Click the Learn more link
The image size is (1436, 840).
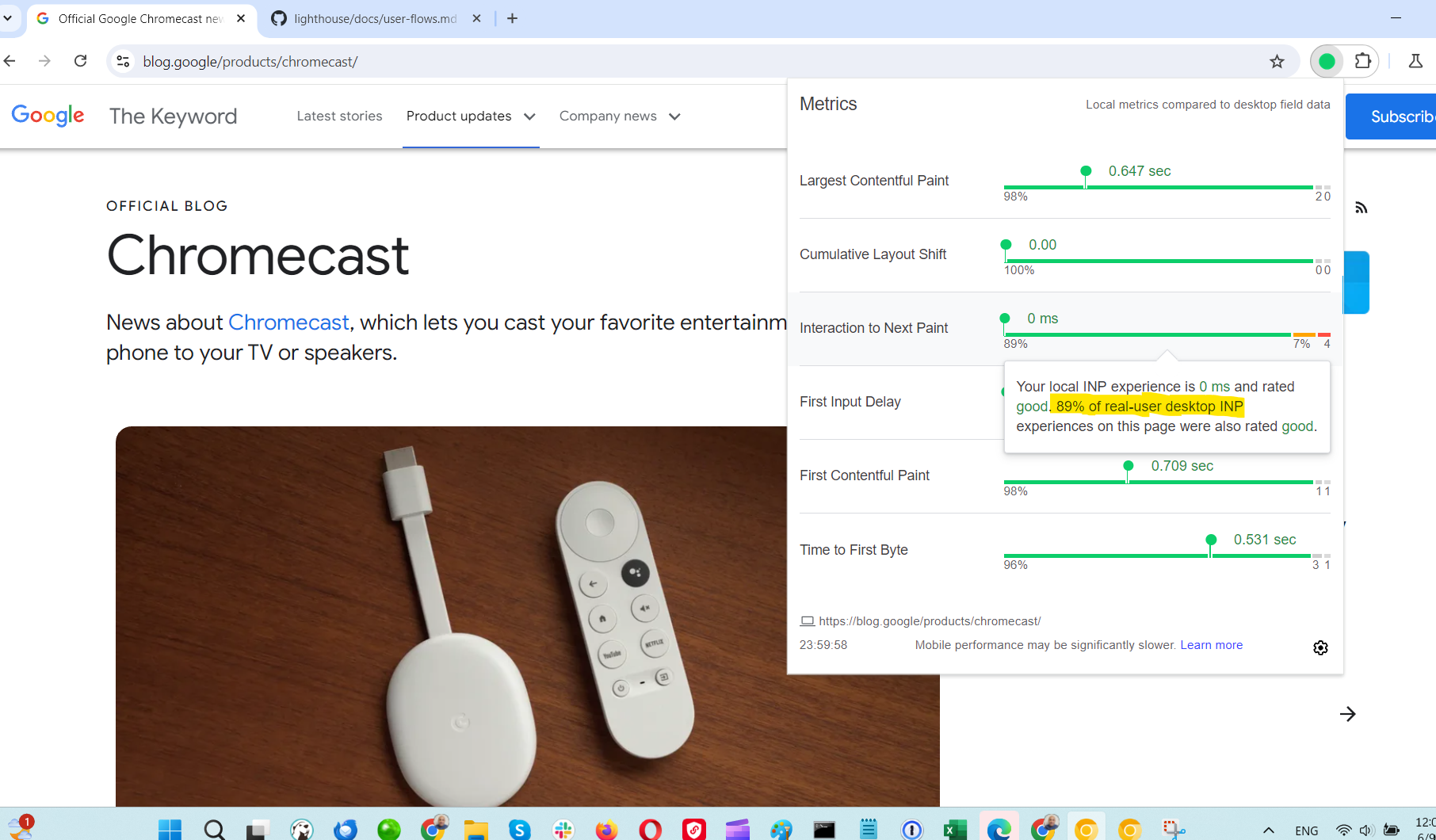pos(1211,645)
